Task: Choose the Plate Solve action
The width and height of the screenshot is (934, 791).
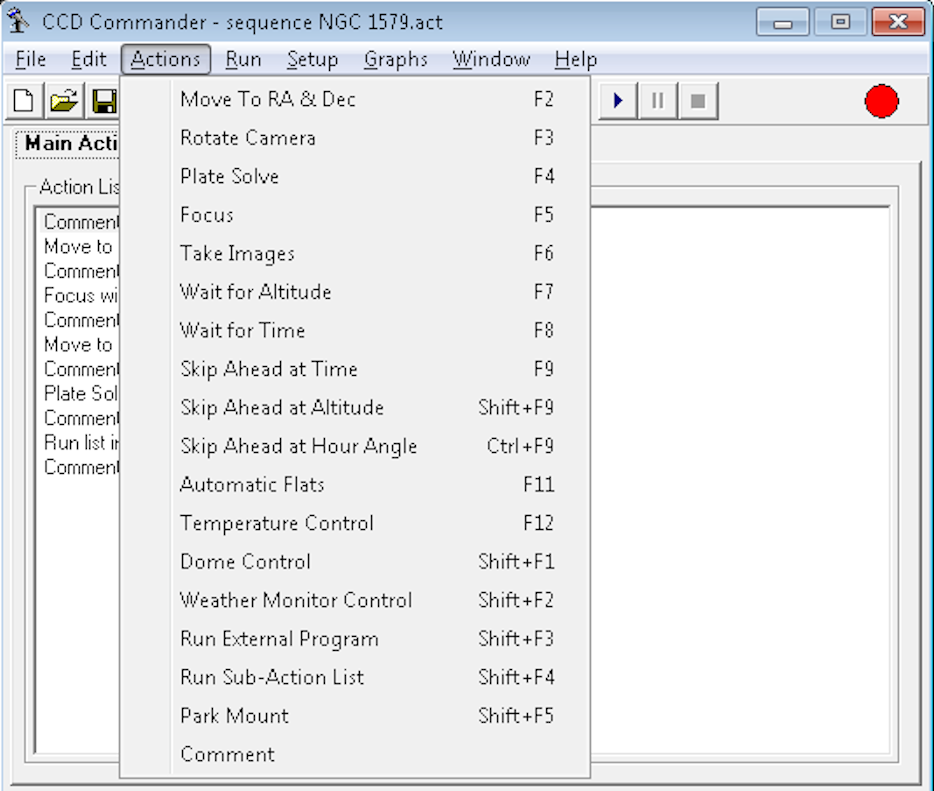Action: pos(227,176)
